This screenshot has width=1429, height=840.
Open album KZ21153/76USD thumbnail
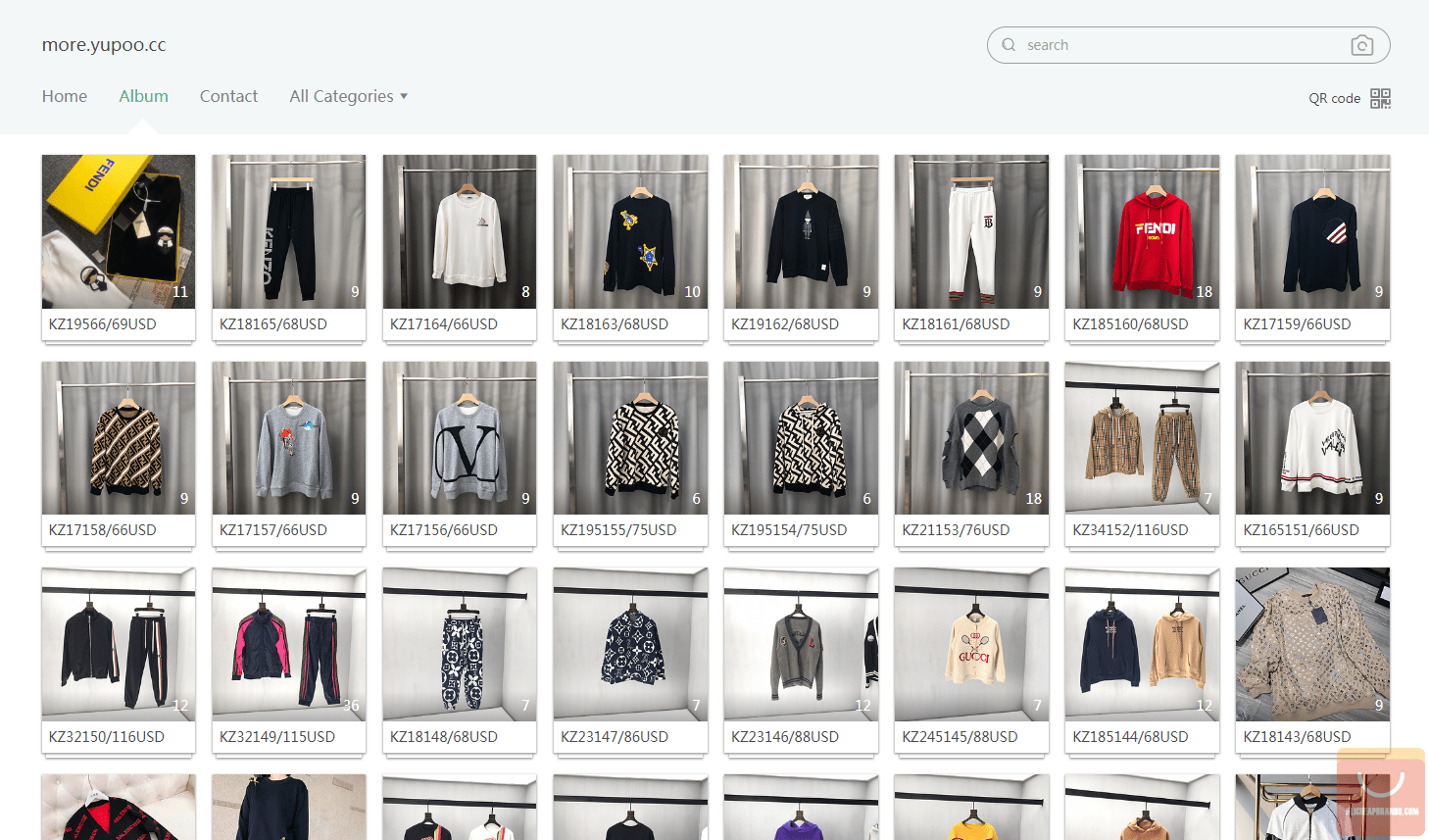pyautogui.click(x=971, y=438)
